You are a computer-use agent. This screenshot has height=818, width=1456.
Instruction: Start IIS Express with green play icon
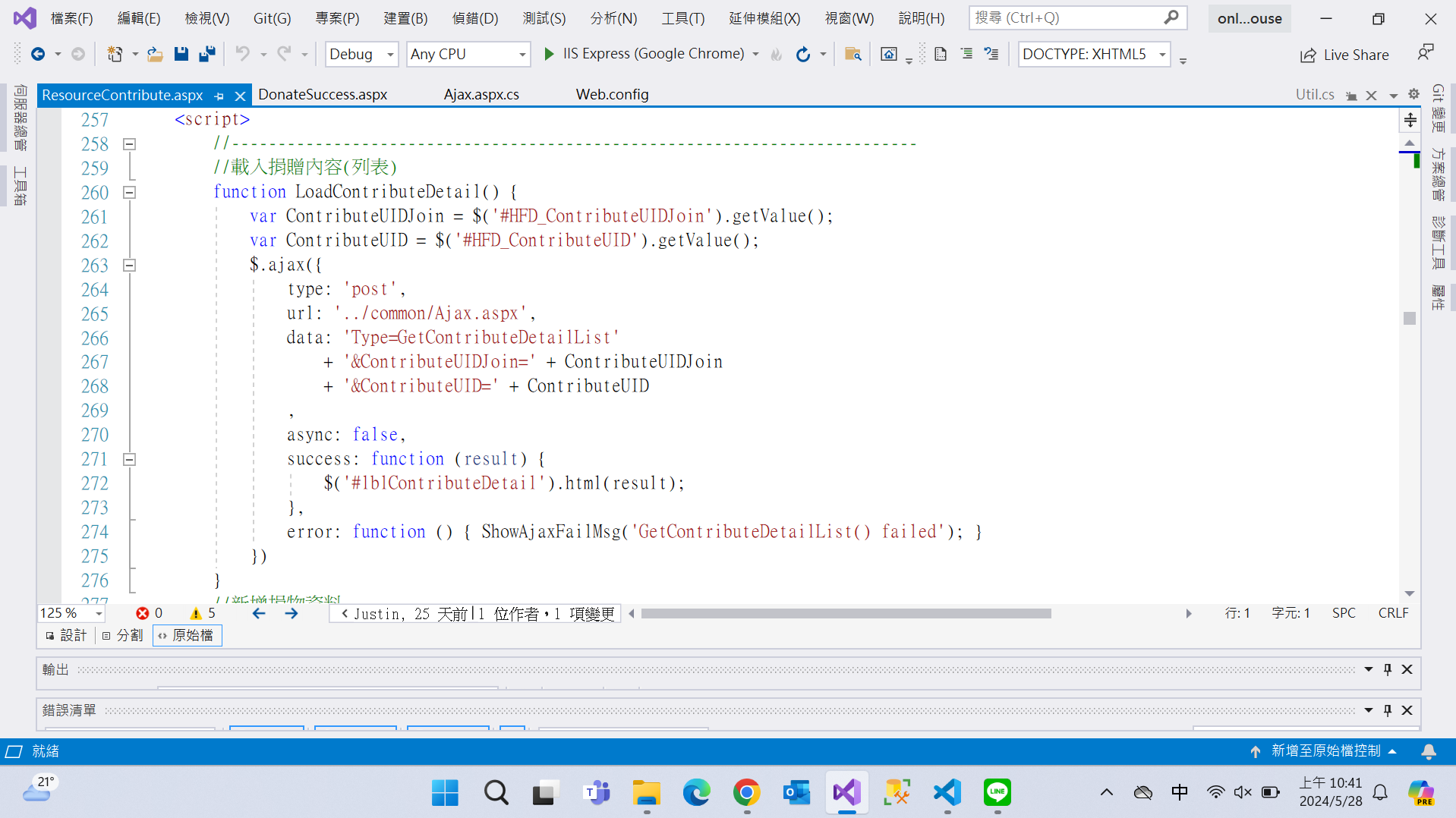pyautogui.click(x=549, y=54)
